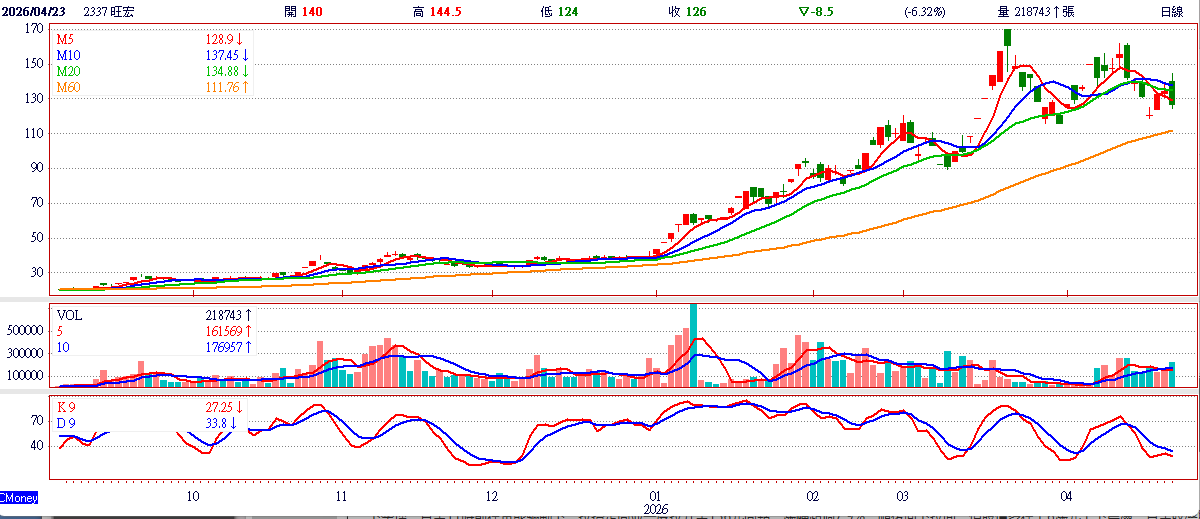
Task: Click the M60 up arrow indicator
Action: (x=246, y=87)
